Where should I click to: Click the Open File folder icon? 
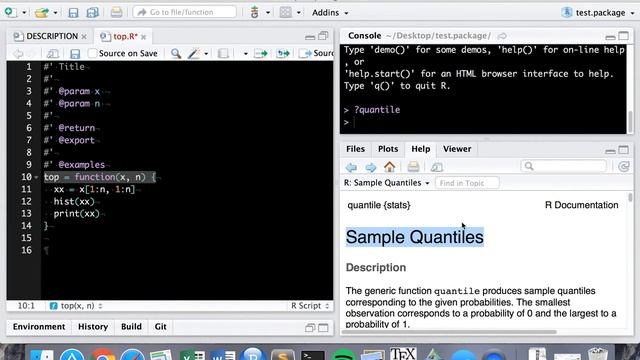[42, 13]
